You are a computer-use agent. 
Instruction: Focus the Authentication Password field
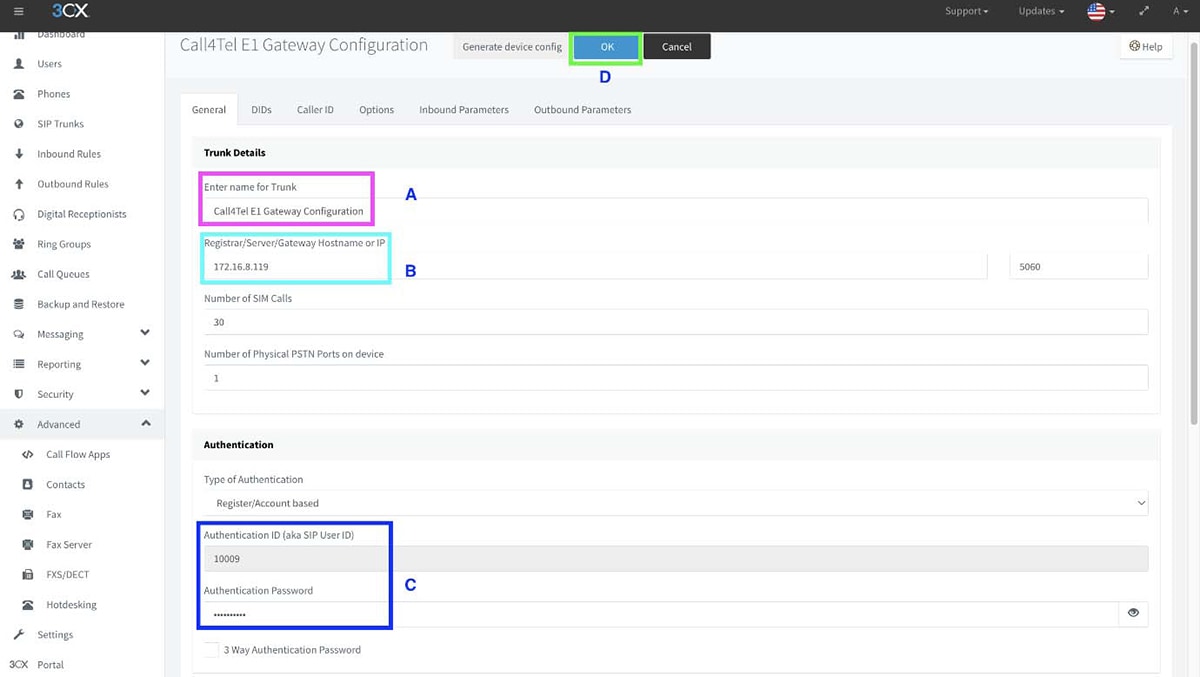tap(661, 614)
